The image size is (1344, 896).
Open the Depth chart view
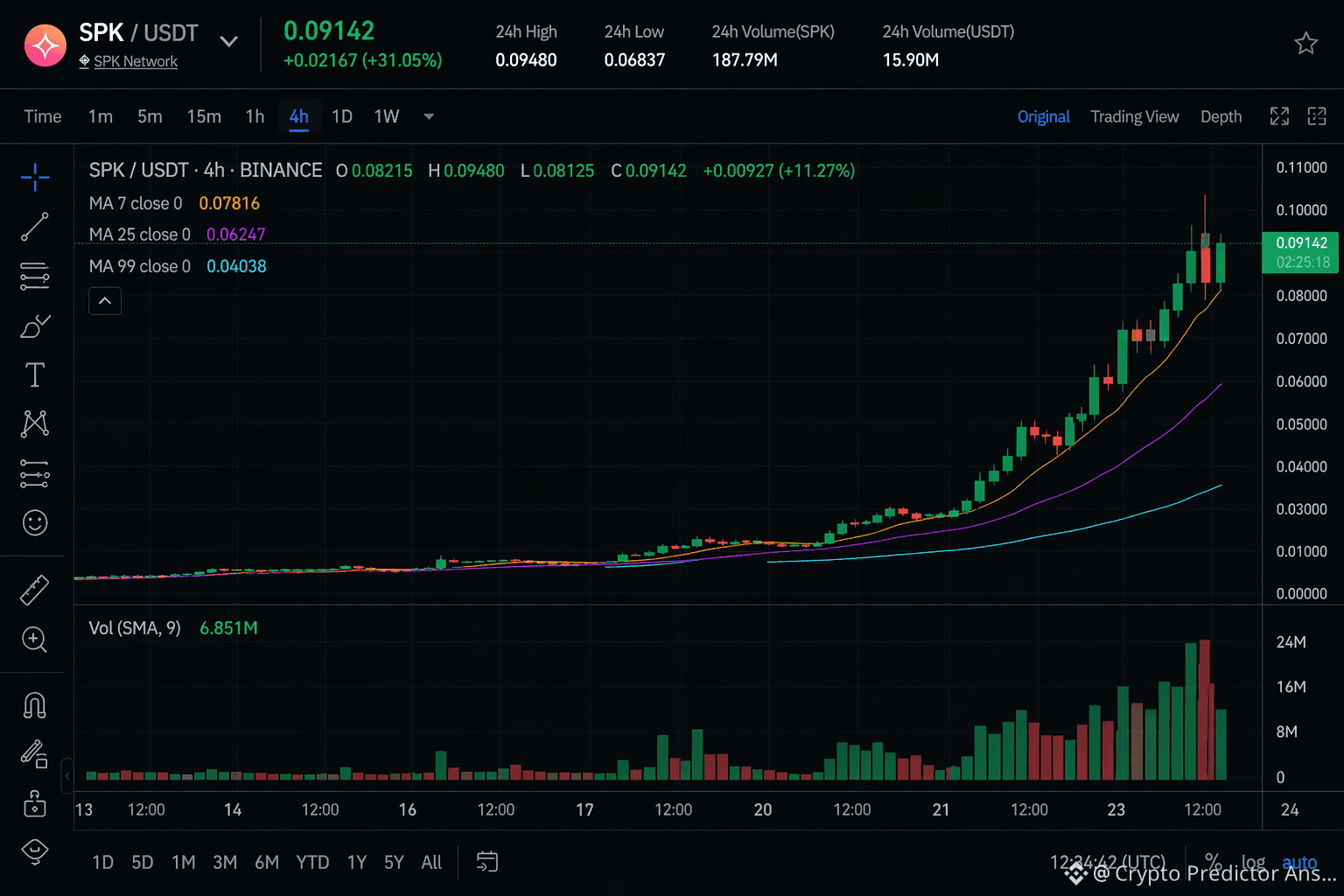pos(1221,116)
